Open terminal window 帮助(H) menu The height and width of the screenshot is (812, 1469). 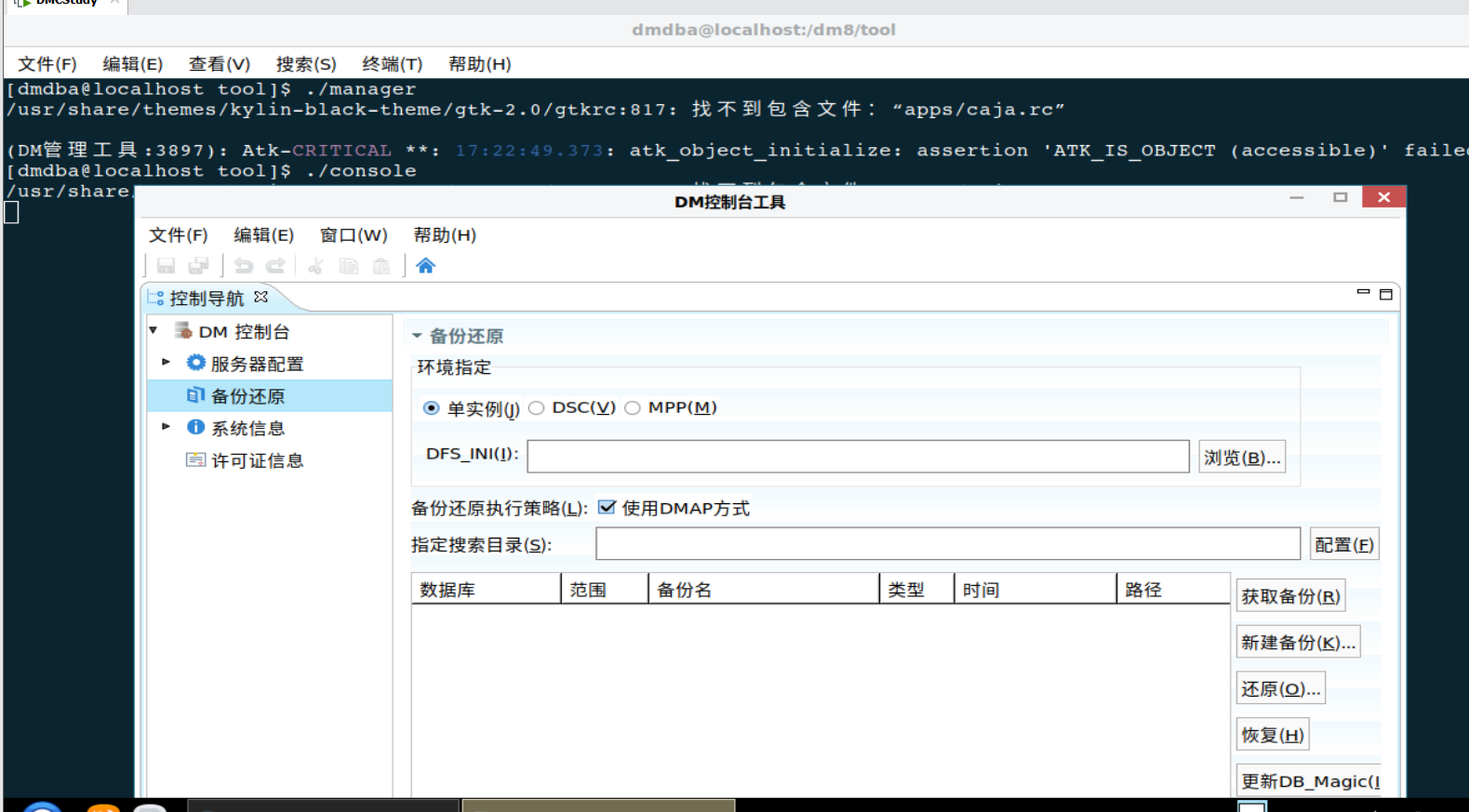[x=480, y=64]
